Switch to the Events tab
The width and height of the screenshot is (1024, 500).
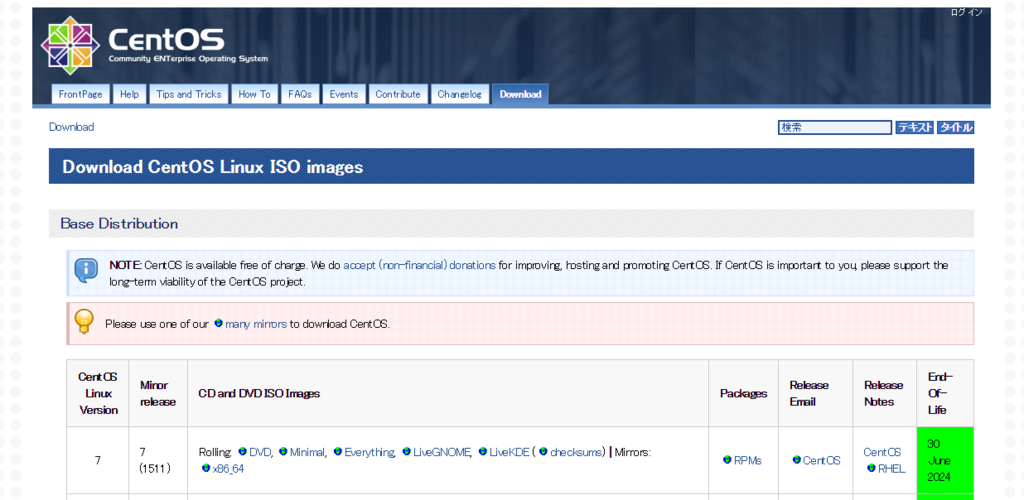(x=344, y=94)
